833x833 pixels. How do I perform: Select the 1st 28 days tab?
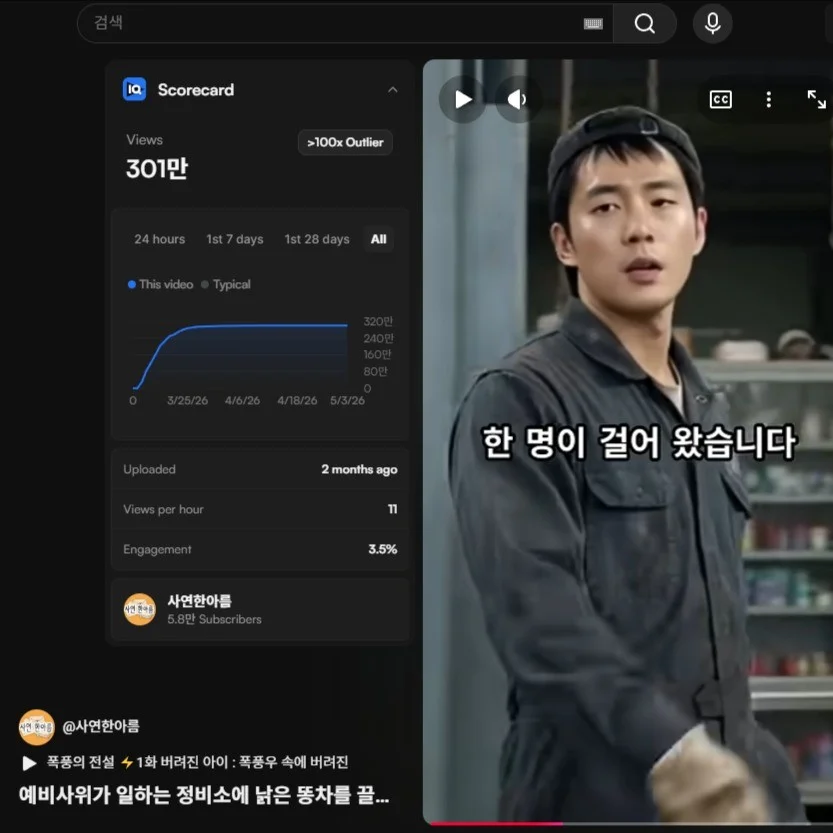(317, 239)
